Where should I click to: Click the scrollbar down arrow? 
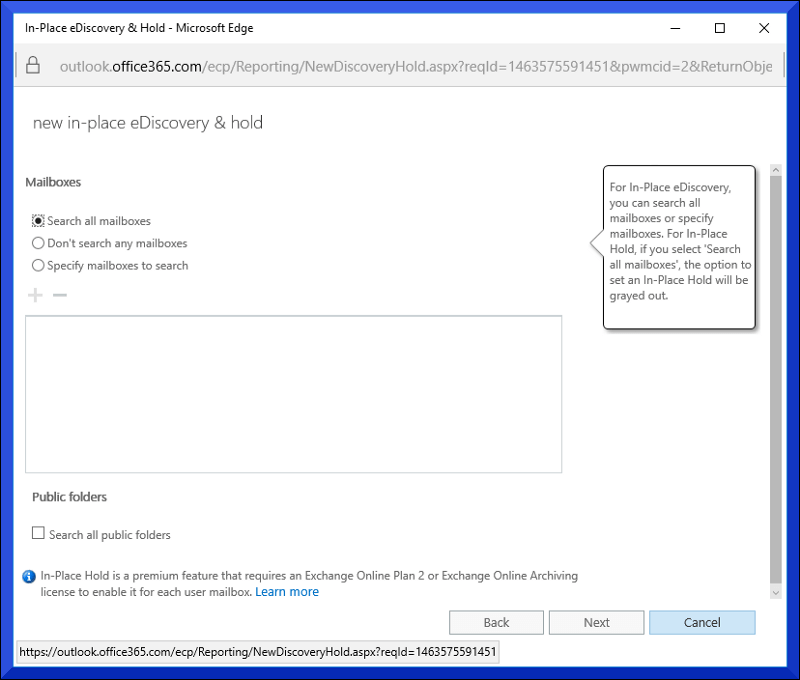click(776, 593)
